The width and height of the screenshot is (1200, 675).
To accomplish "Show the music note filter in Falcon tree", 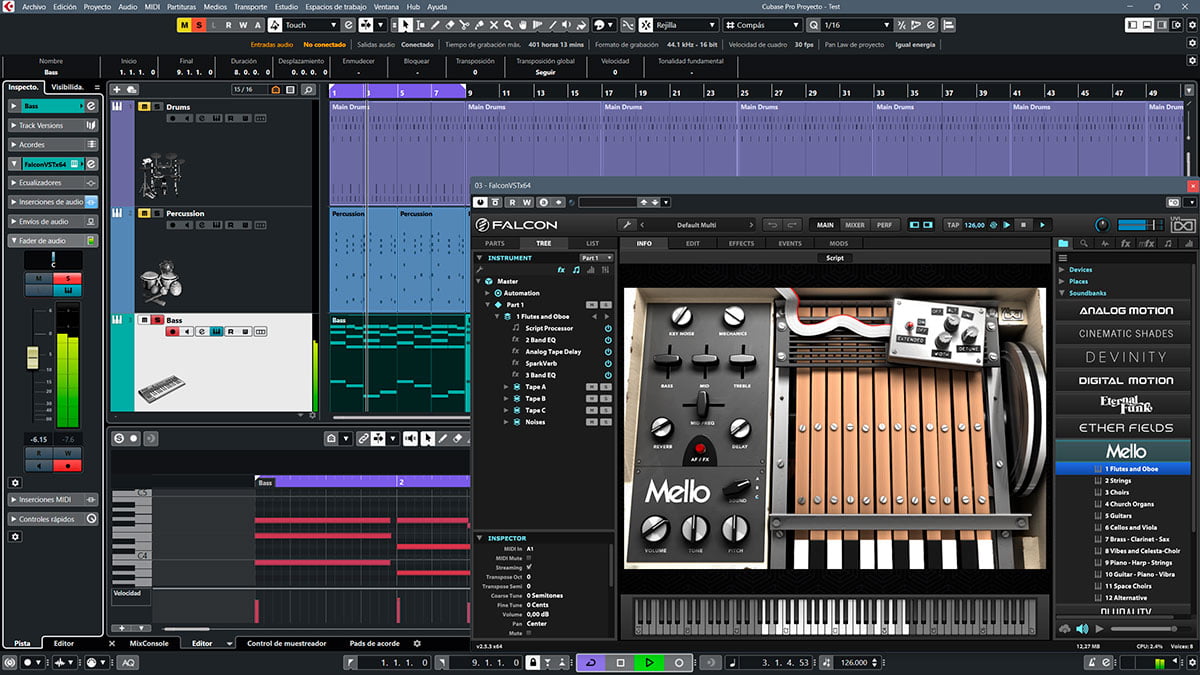I will [576, 270].
